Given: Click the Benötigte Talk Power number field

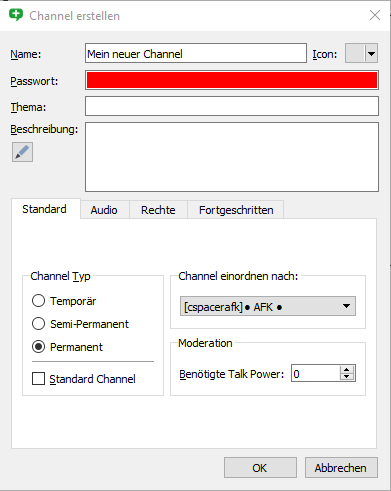Looking at the screenshot, I should tap(316, 373).
